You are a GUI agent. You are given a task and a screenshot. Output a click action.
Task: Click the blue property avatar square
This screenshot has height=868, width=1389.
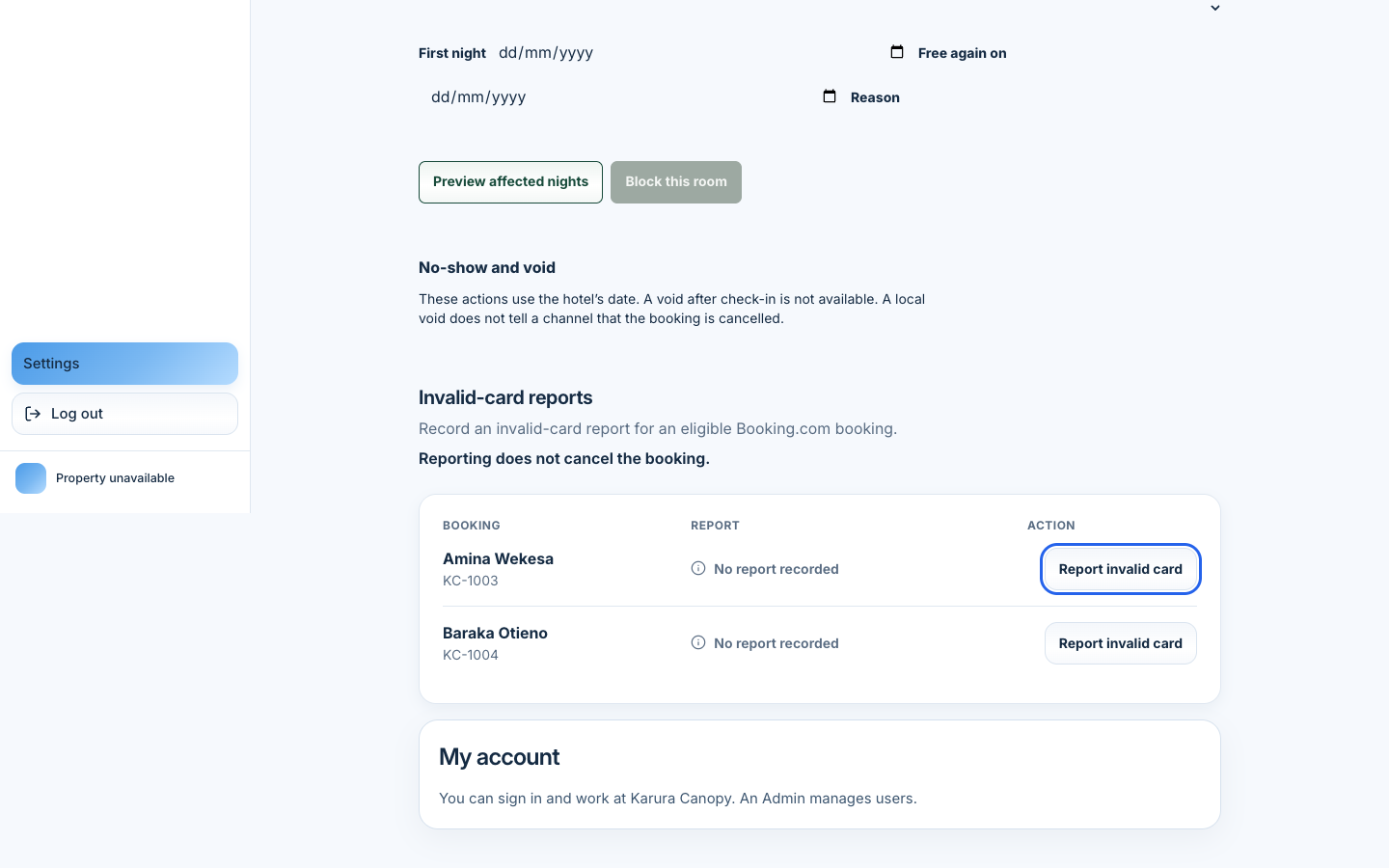[31, 478]
